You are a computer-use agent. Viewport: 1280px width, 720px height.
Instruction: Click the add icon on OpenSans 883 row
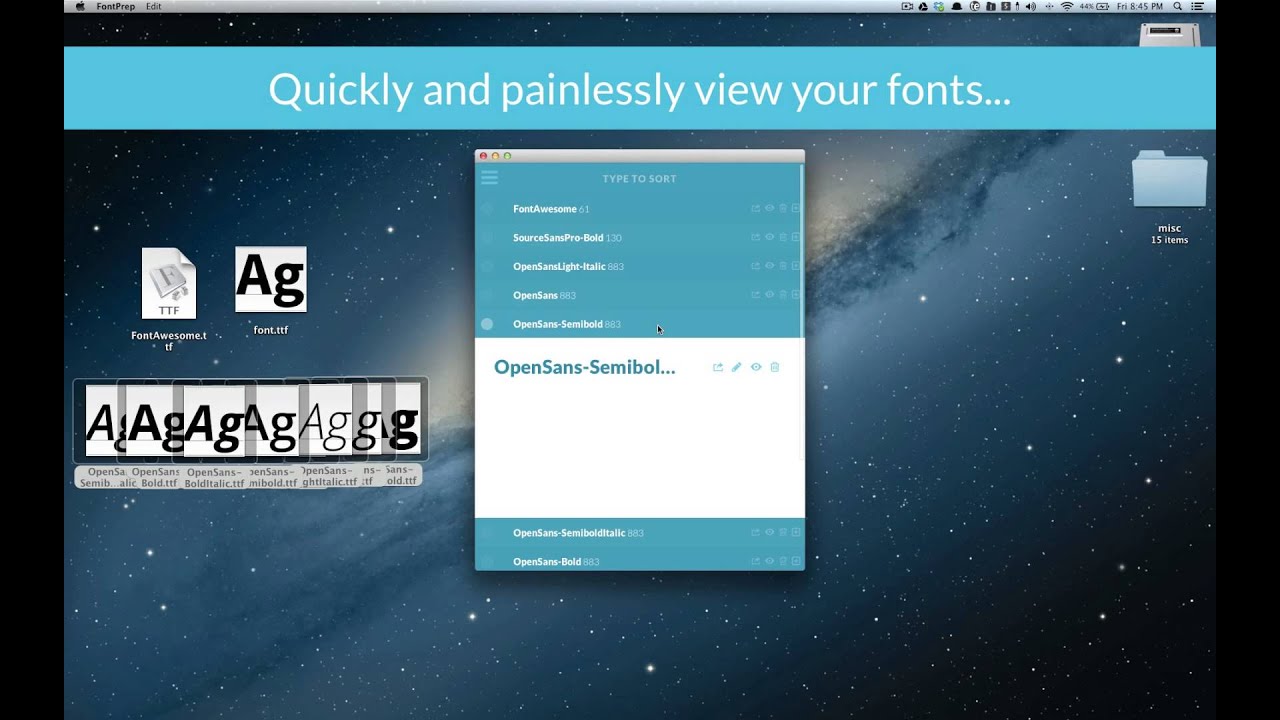click(796, 295)
